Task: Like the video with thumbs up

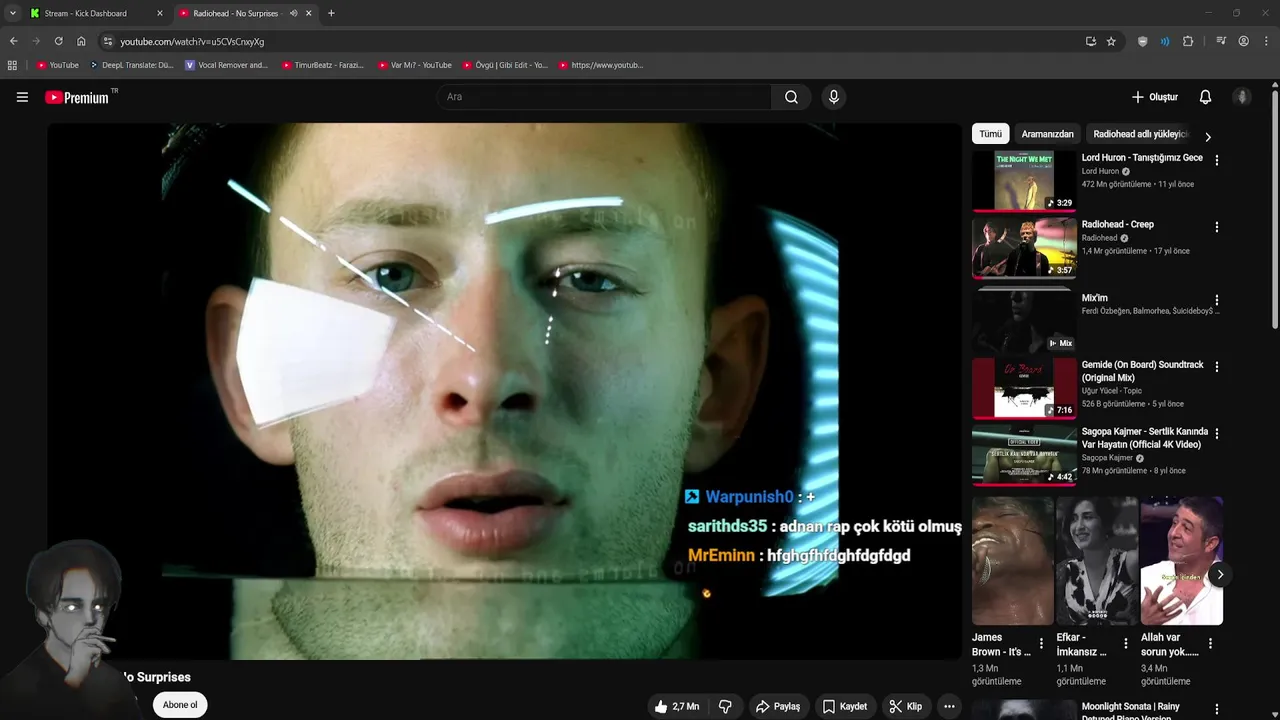Action: pos(677,706)
